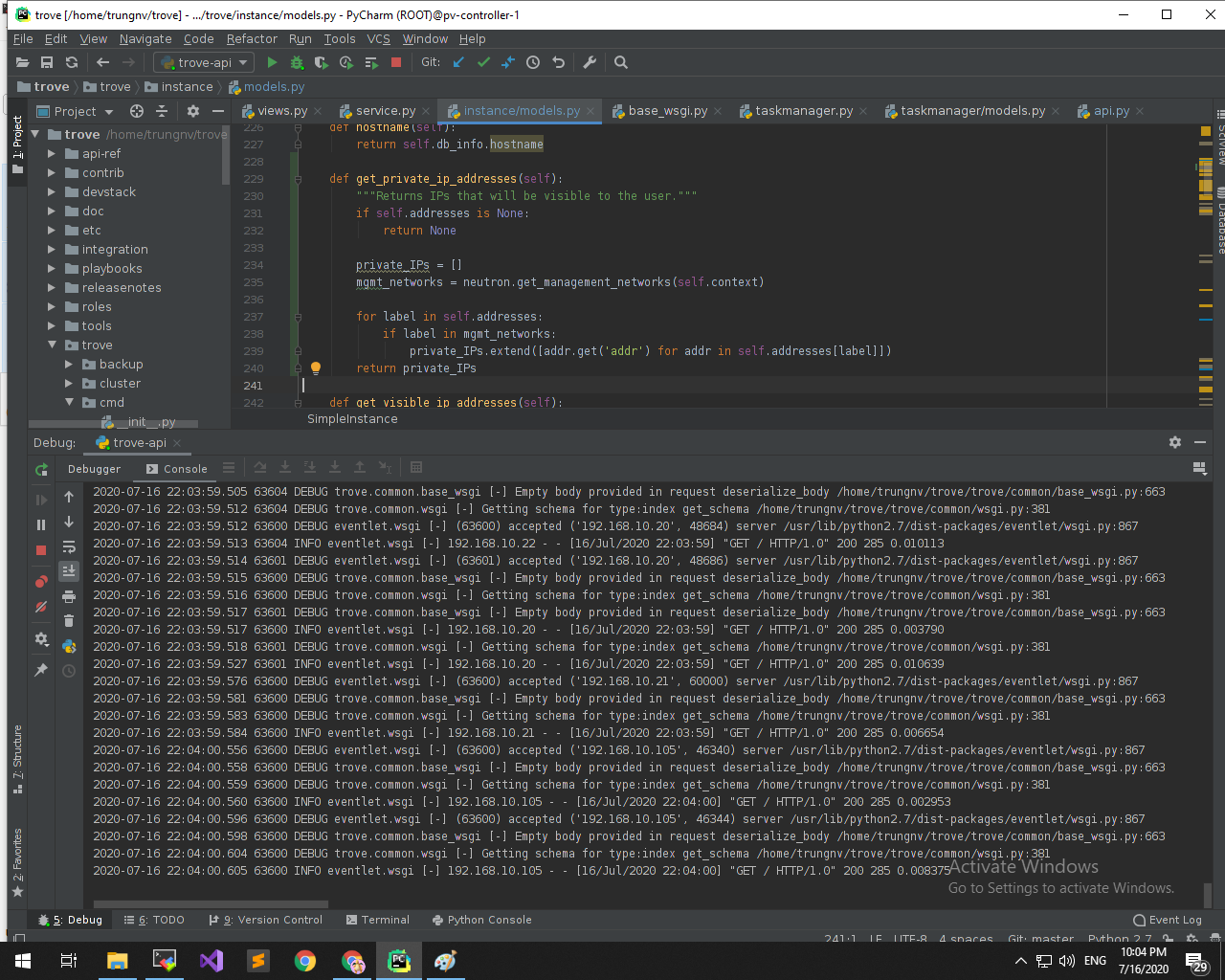1225x980 pixels.
Task: Toggle soft-wrap in console
Action: point(69,546)
